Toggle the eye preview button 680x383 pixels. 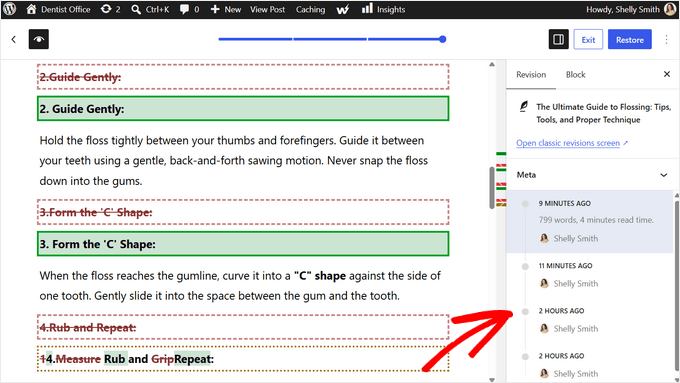click(x=39, y=39)
